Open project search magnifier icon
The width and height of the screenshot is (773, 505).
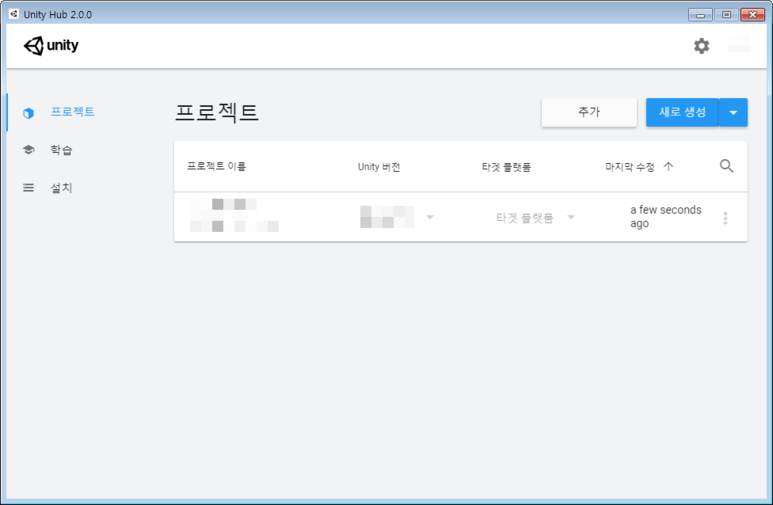726,166
